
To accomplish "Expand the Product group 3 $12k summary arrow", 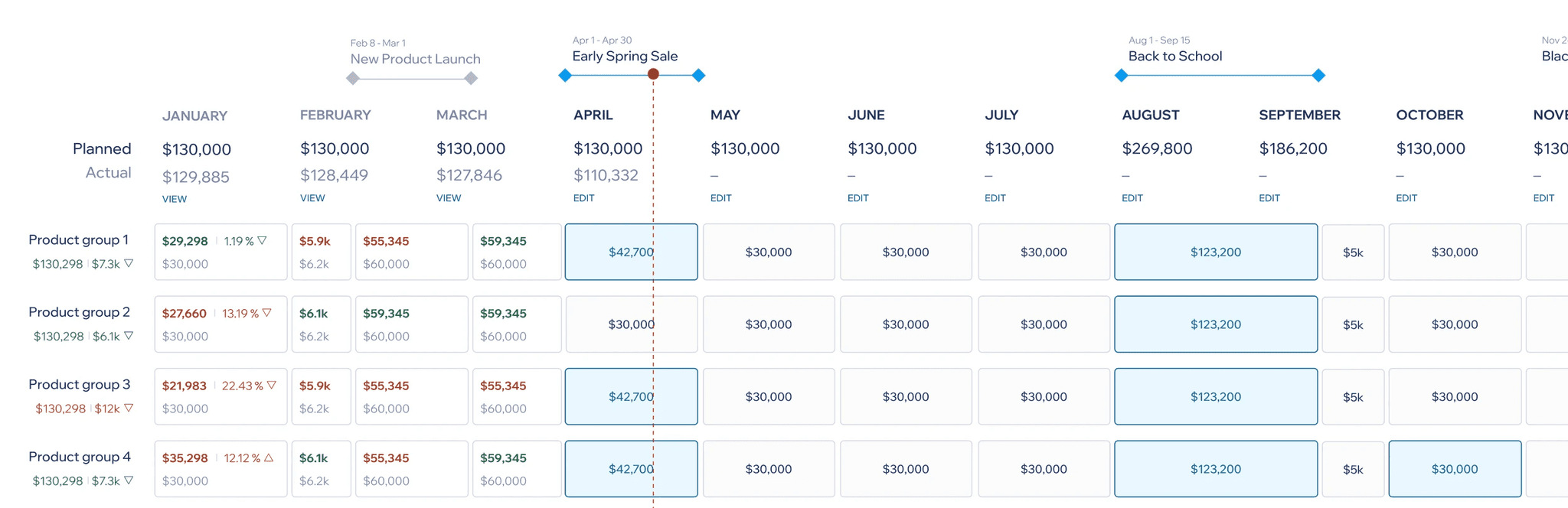I will tap(129, 408).
